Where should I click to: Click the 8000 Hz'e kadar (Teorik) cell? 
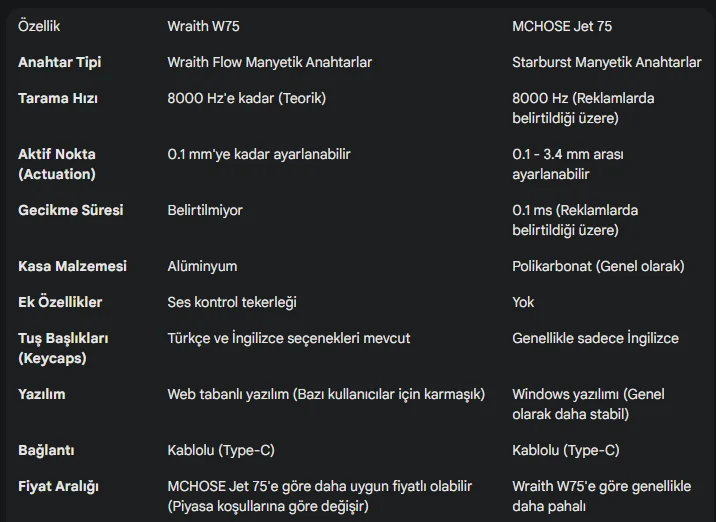[x=246, y=99]
